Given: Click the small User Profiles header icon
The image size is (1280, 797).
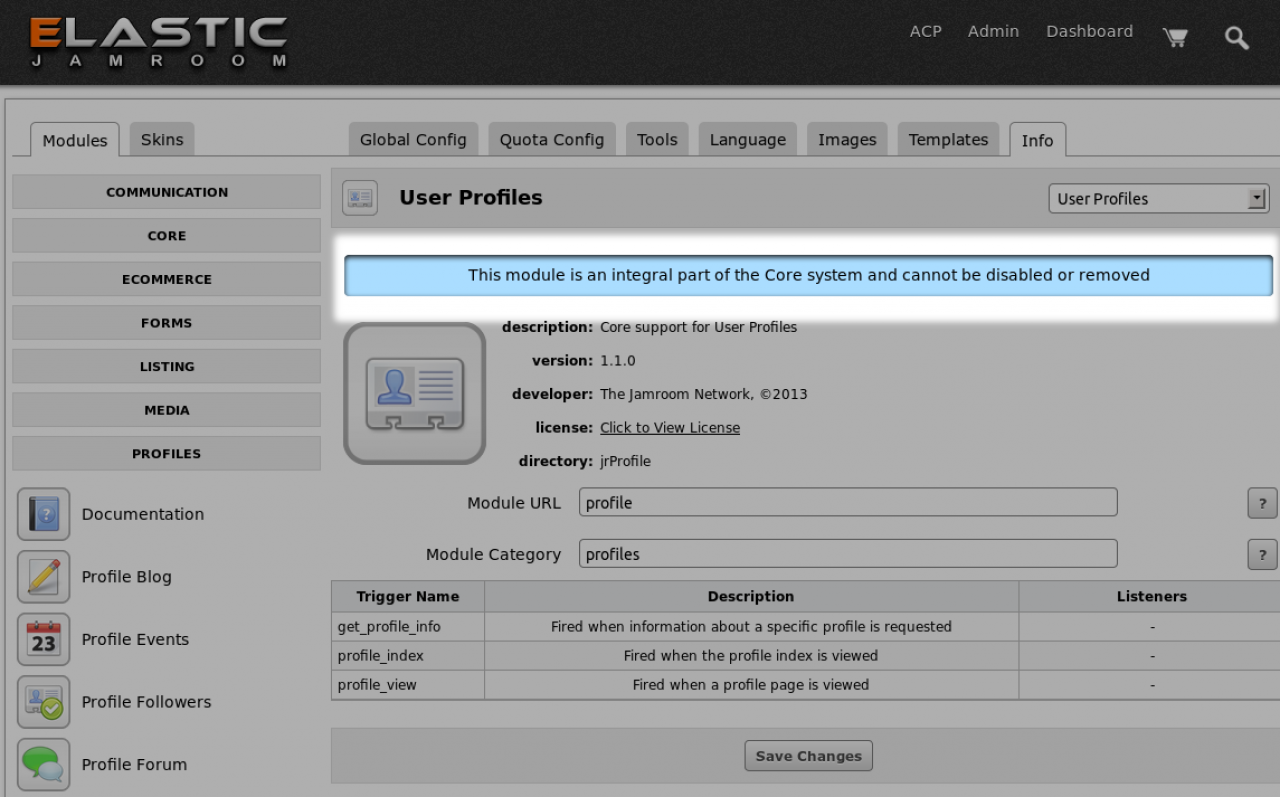Looking at the screenshot, I should (360, 198).
